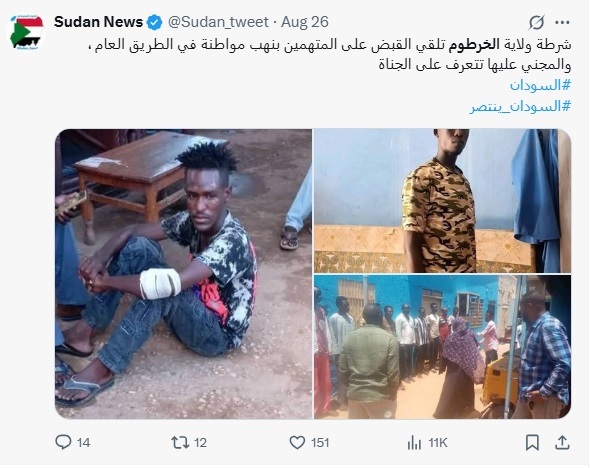Repost this tweet using the retweet icon
The image size is (591, 468).
180,442
